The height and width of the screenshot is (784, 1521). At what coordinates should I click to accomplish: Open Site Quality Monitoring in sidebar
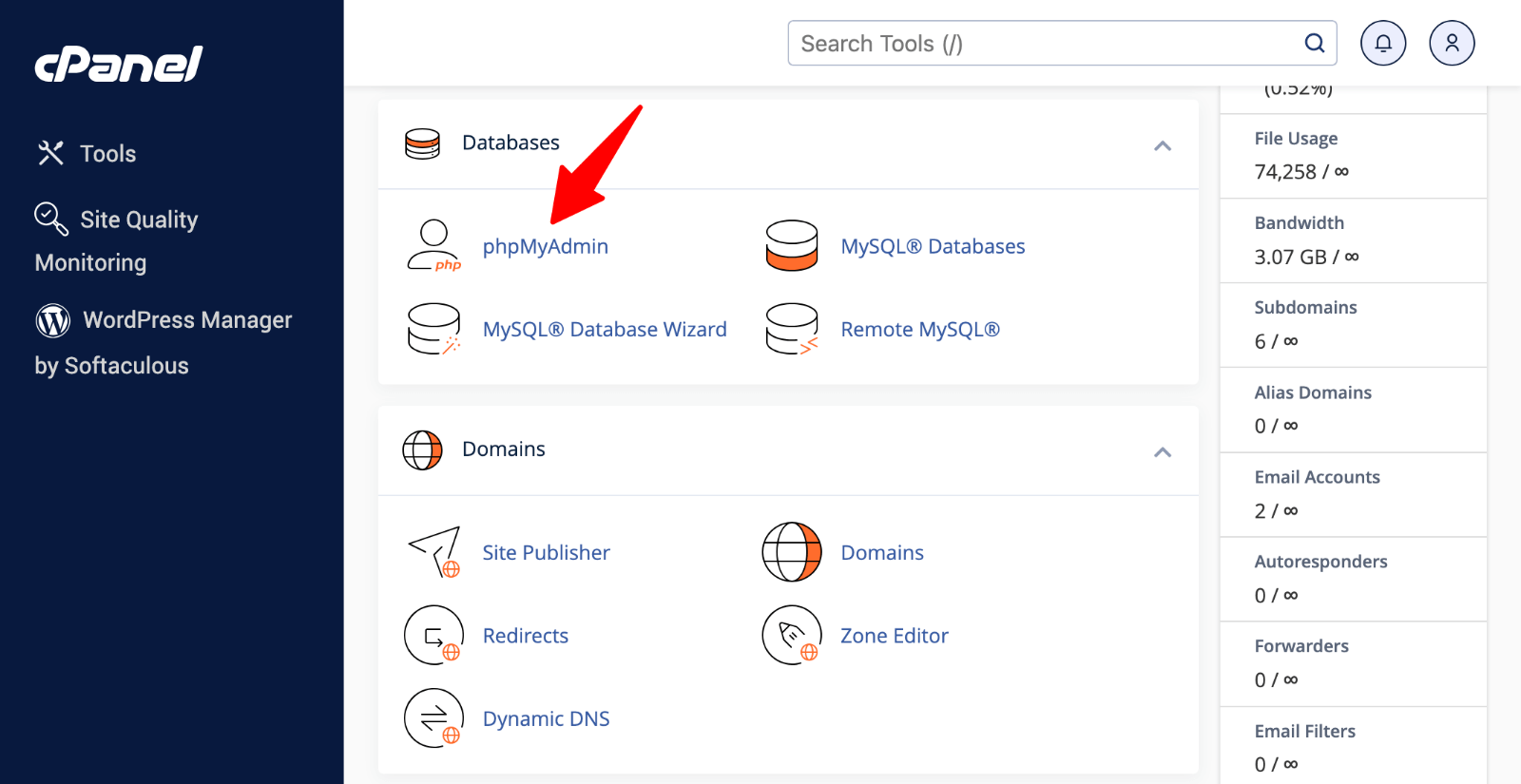click(x=116, y=240)
